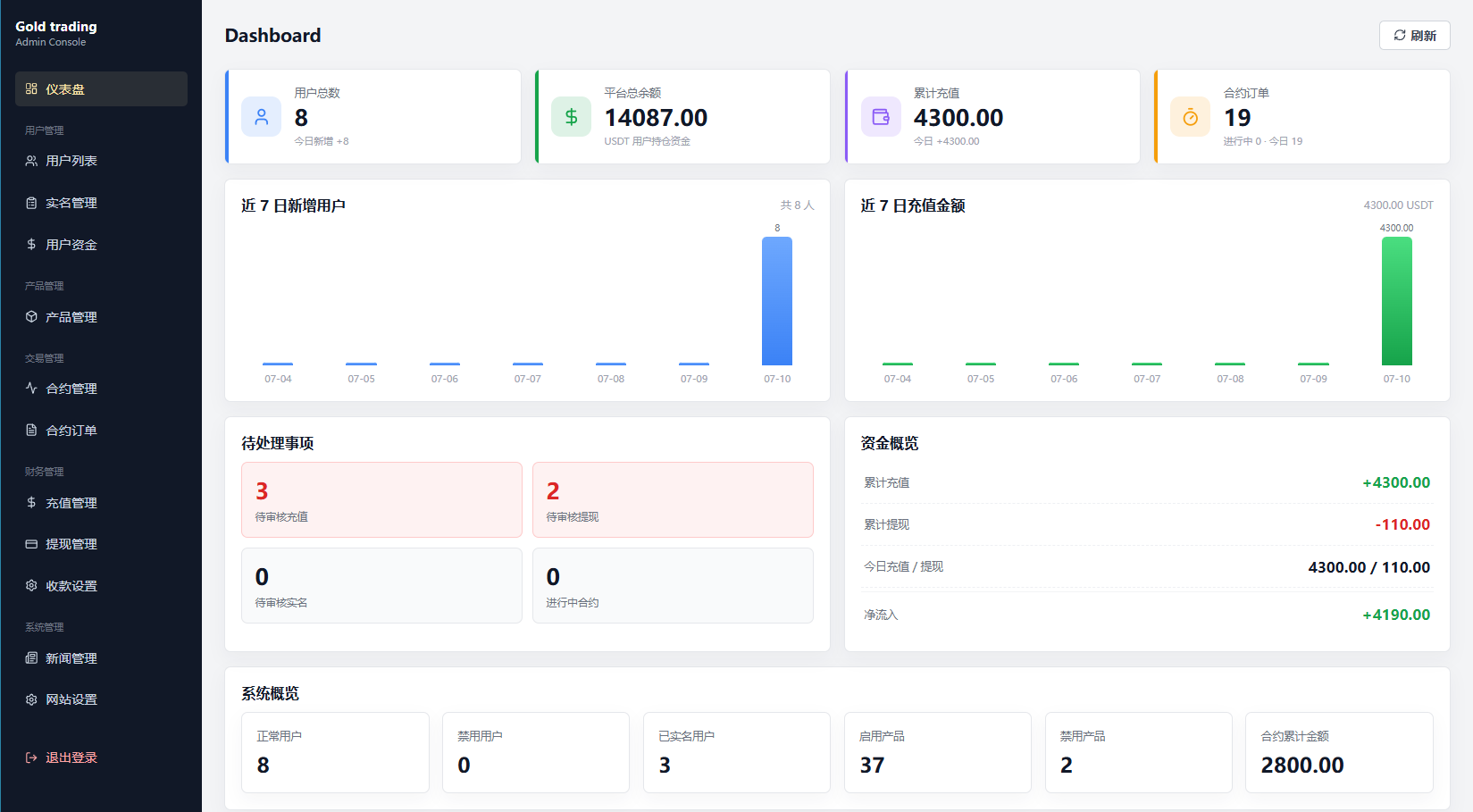Click the 收款设置 gear icon
1473x812 pixels.
coord(31,586)
